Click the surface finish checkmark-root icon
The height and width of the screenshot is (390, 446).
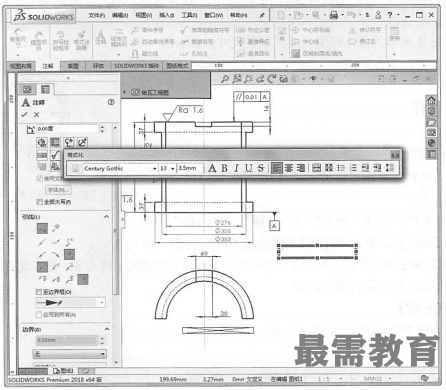coord(55,155)
